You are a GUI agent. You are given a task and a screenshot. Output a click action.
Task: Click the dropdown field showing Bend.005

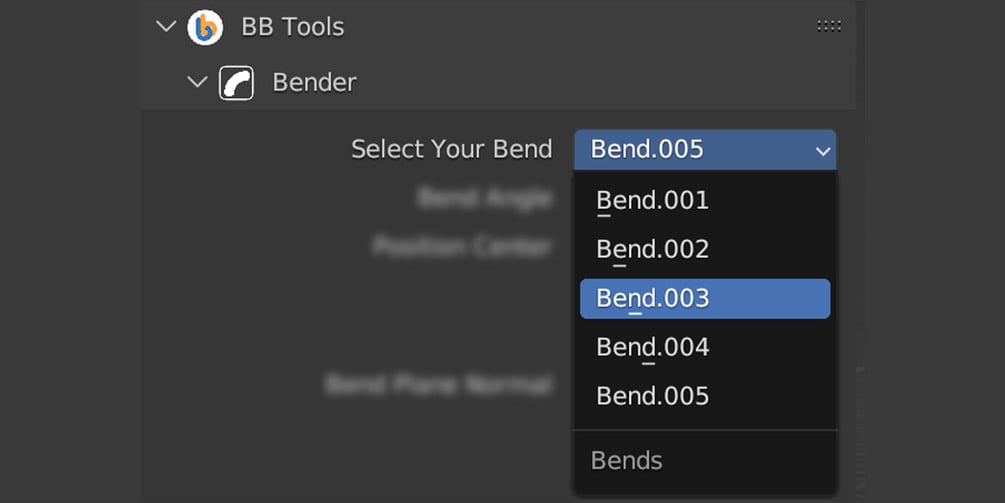[690, 150]
